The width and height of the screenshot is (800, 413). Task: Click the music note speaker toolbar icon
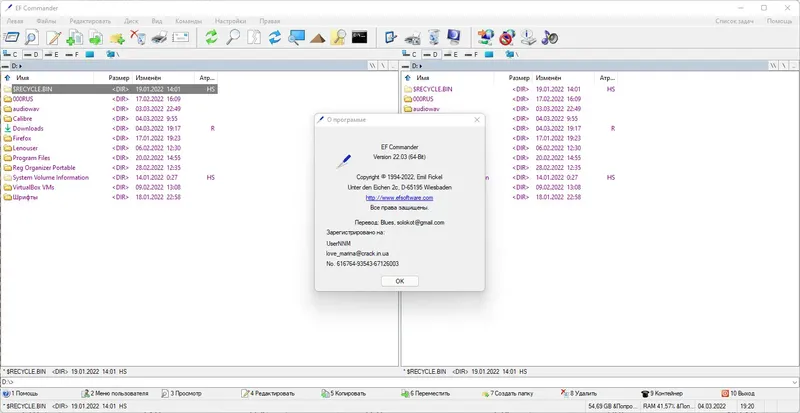pos(549,37)
